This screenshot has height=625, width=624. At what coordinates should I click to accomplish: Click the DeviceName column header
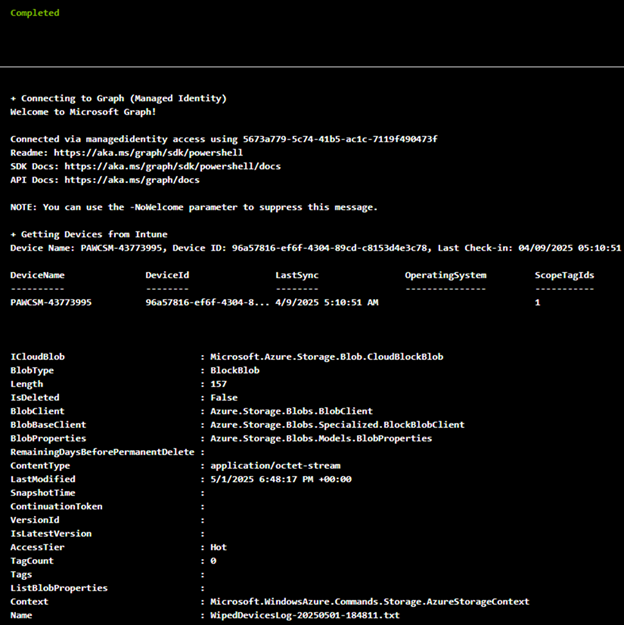(x=37, y=275)
